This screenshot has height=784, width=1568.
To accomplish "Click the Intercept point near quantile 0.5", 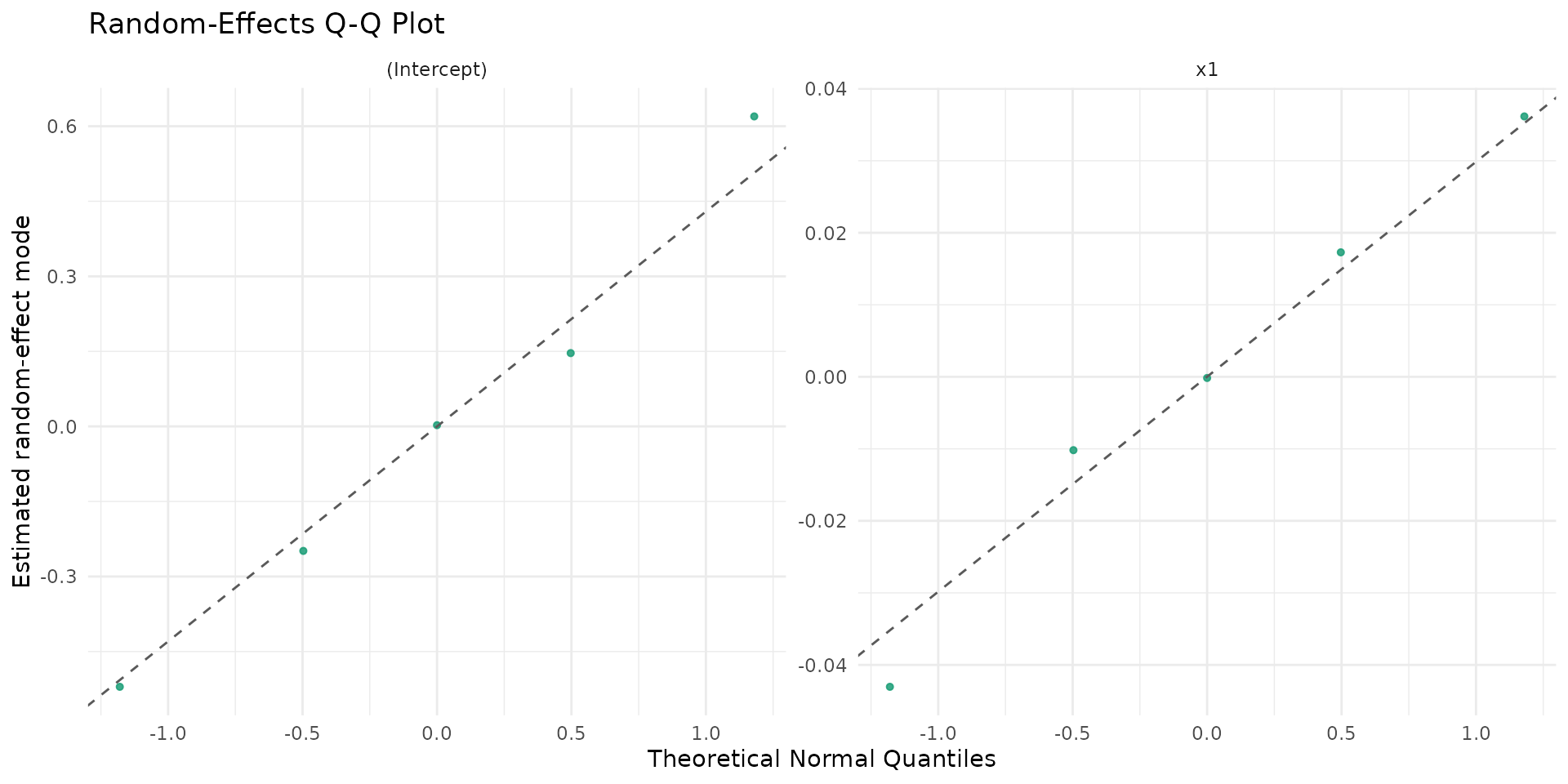I will (x=571, y=354).
